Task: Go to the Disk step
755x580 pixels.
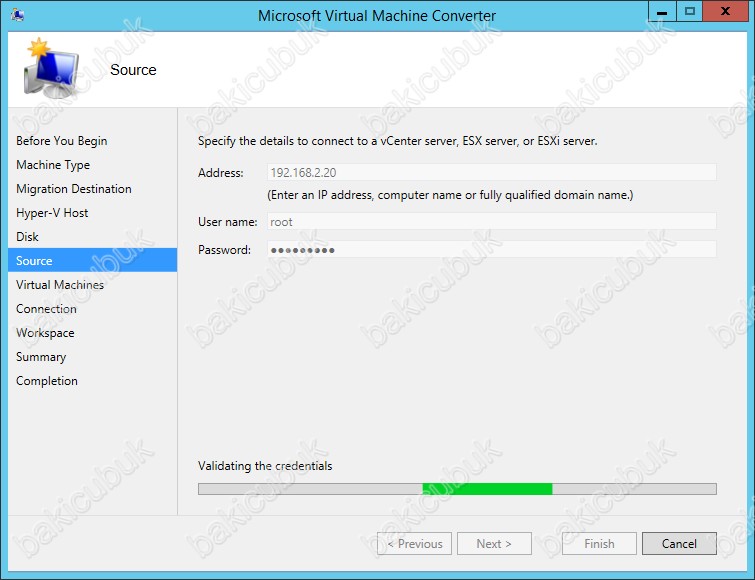Action: (27, 237)
